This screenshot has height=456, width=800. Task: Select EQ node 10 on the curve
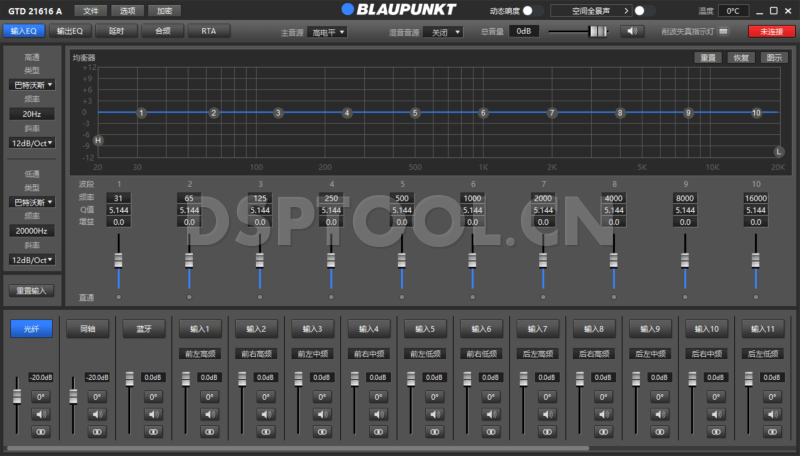pyautogui.click(x=756, y=112)
